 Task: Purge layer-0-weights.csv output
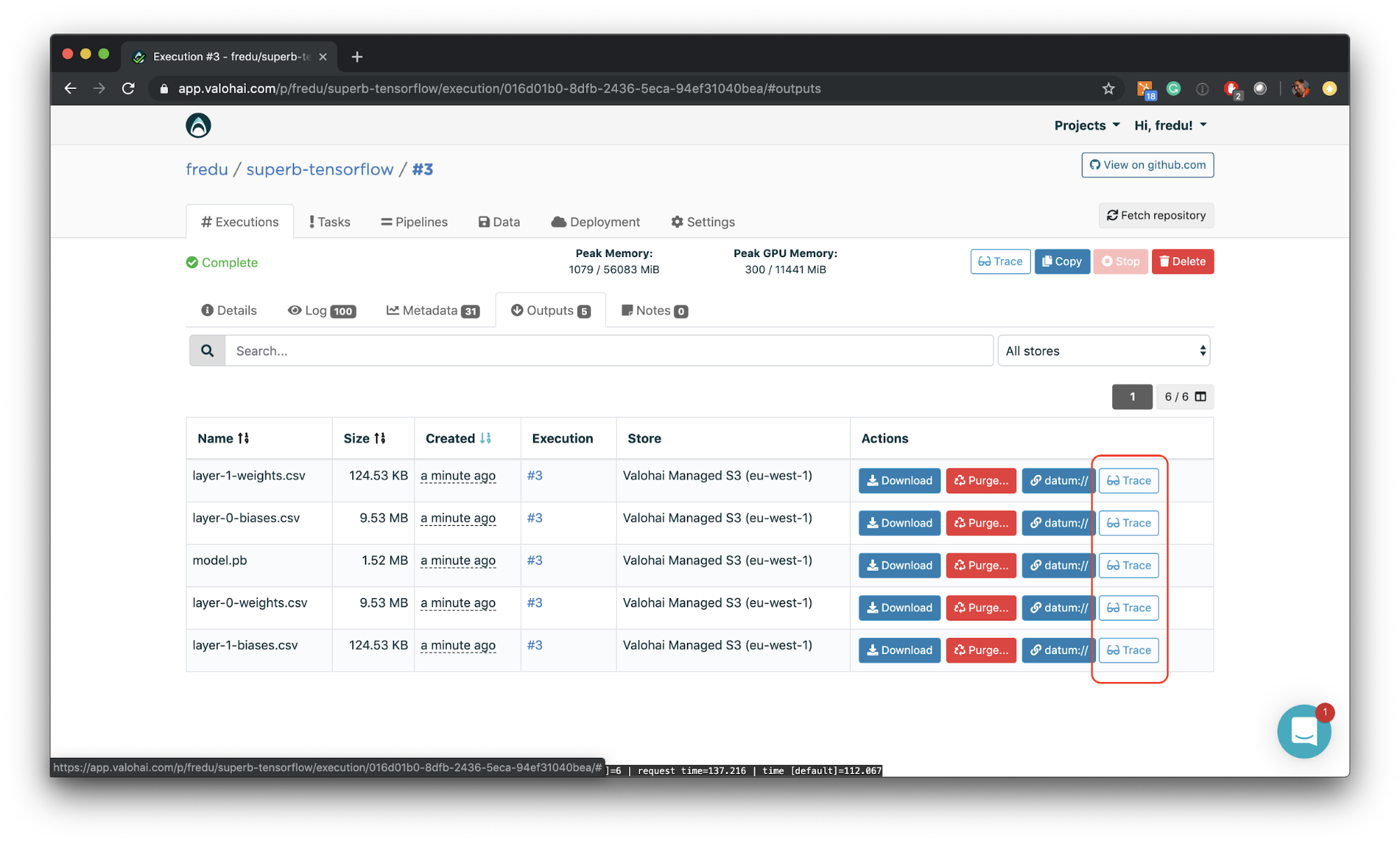(x=980, y=608)
